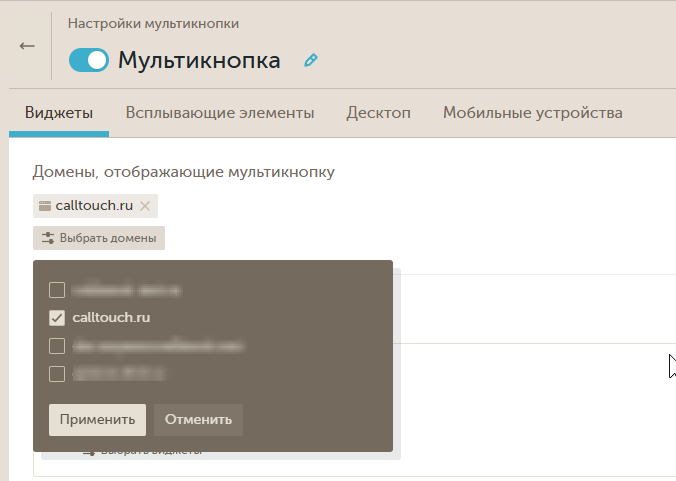Click the Настройки мультикнопки header text

coord(153,23)
